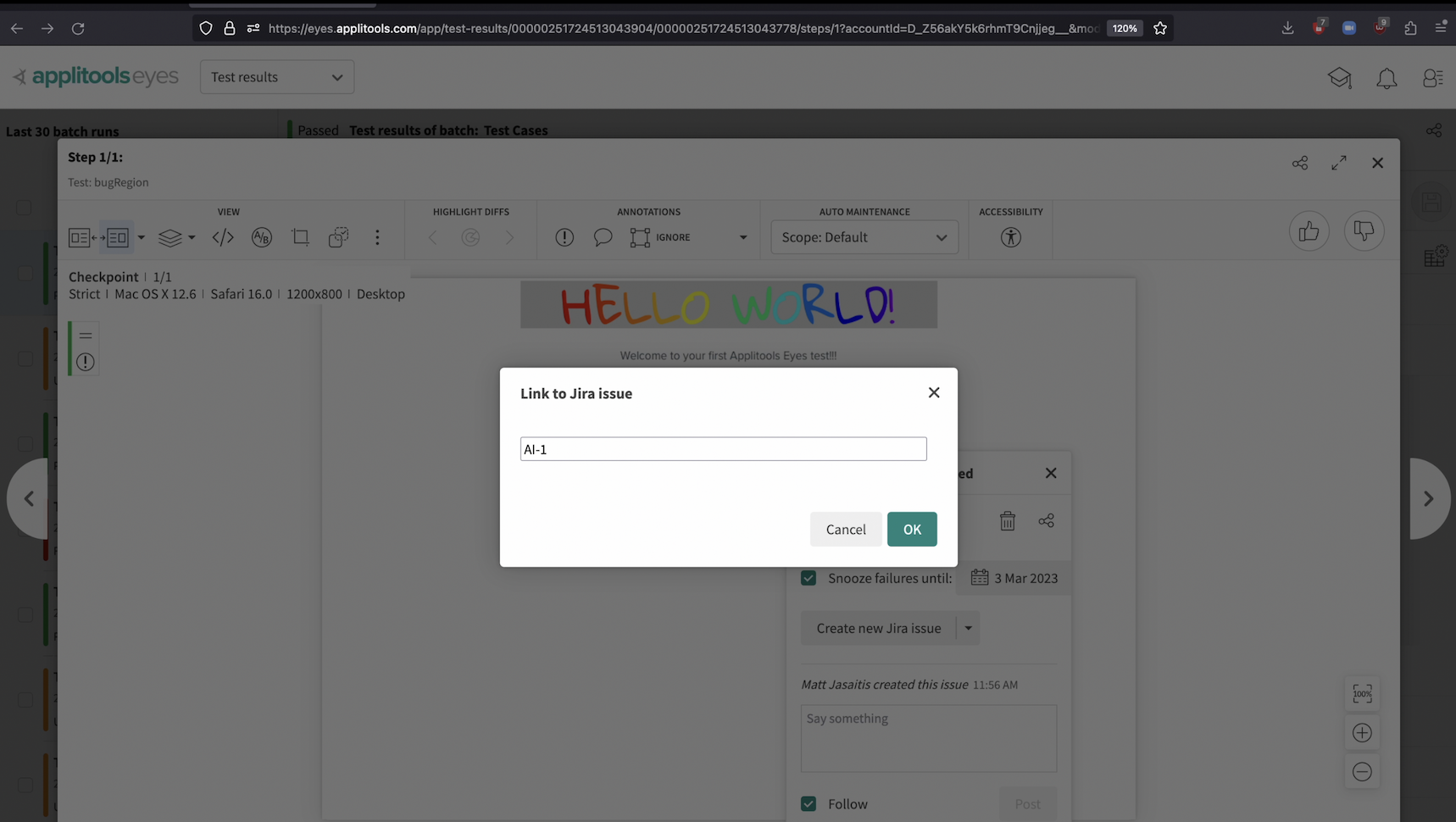The height and width of the screenshot is (822, 1456).
Task: Expand Create new Jira issue options arrow
Action: coord(968,628)
